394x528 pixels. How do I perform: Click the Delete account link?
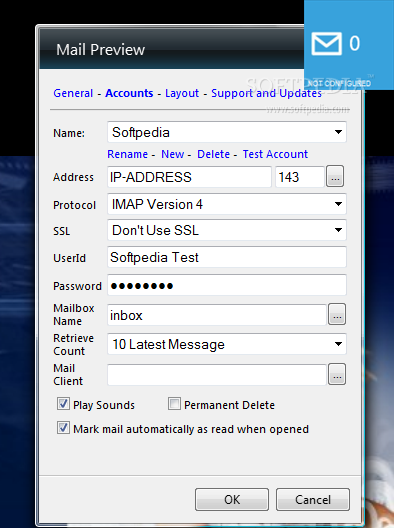coord(214,154)
